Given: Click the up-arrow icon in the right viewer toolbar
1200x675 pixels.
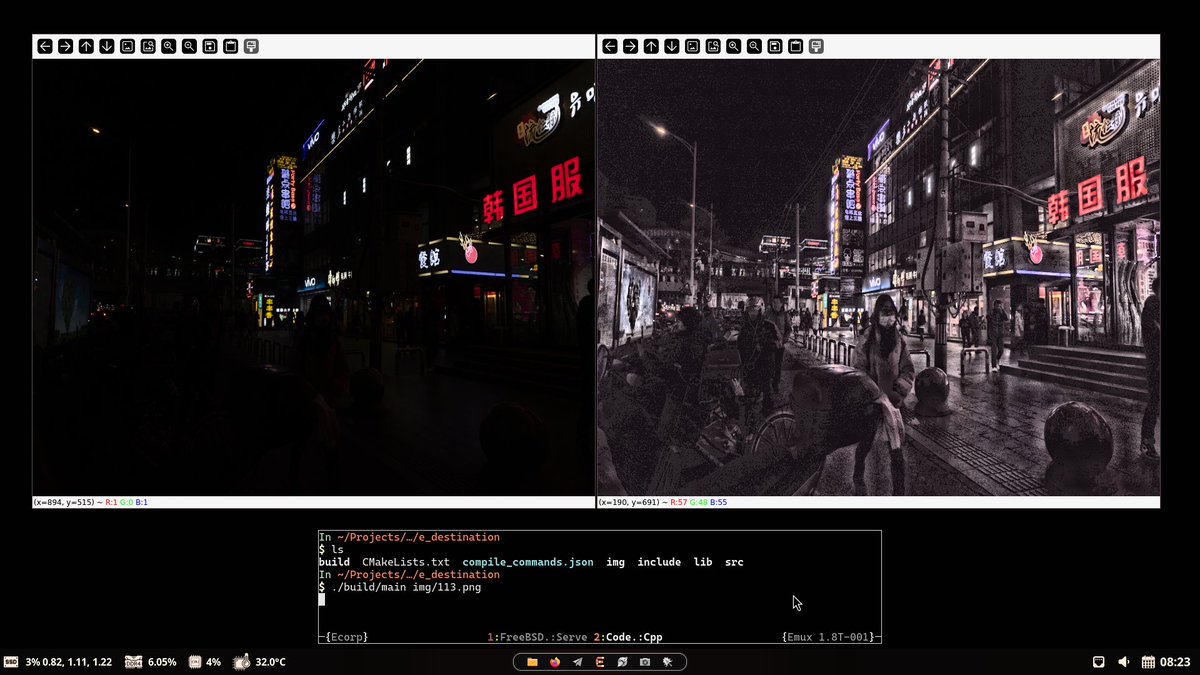Looking at the screenshot, I should pos(651,46).
